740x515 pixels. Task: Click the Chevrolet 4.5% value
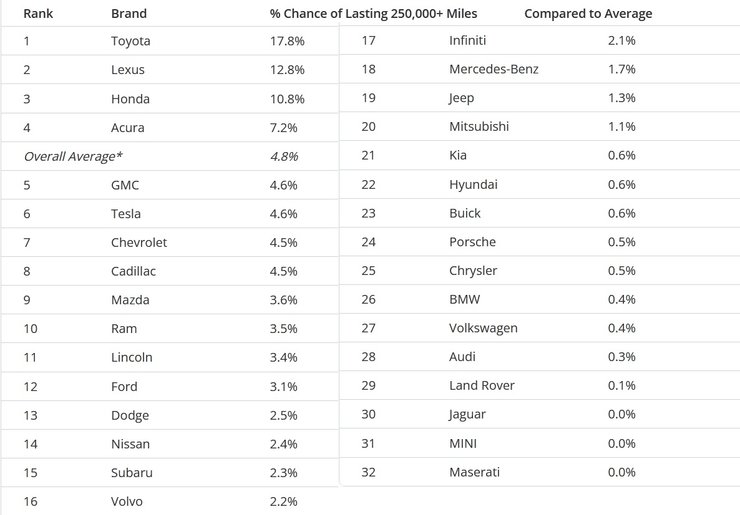click(x=284, y=243)
